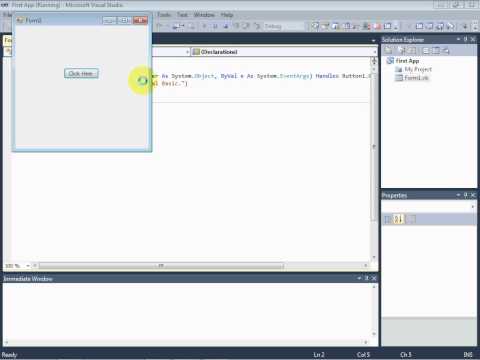Image resolution: width=480 pixels, height=360 pixels.
Task: Open Immediate Window position dropdown
Action: [x=359, y=278]
